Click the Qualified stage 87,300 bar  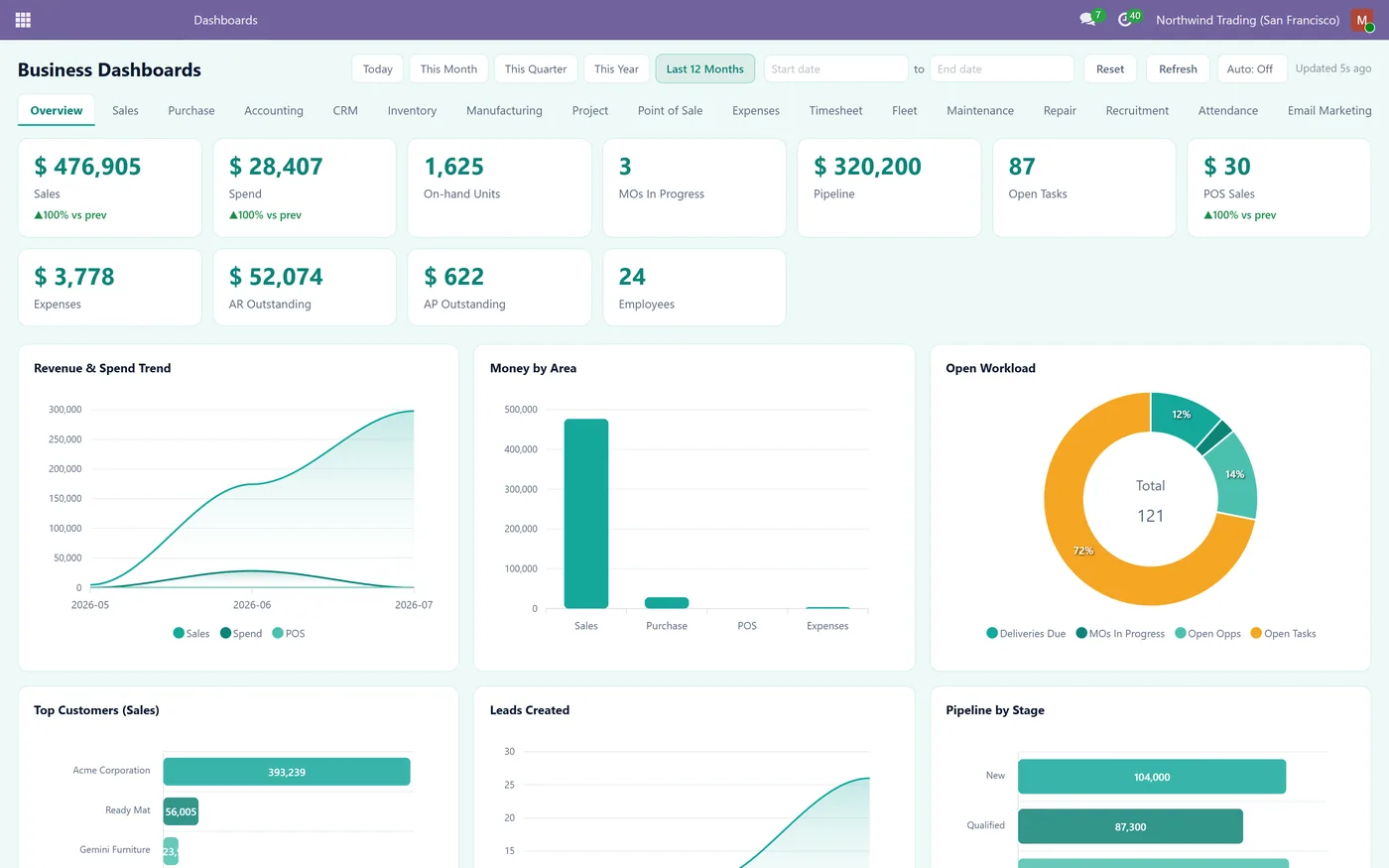click(x=1130, y=826)
